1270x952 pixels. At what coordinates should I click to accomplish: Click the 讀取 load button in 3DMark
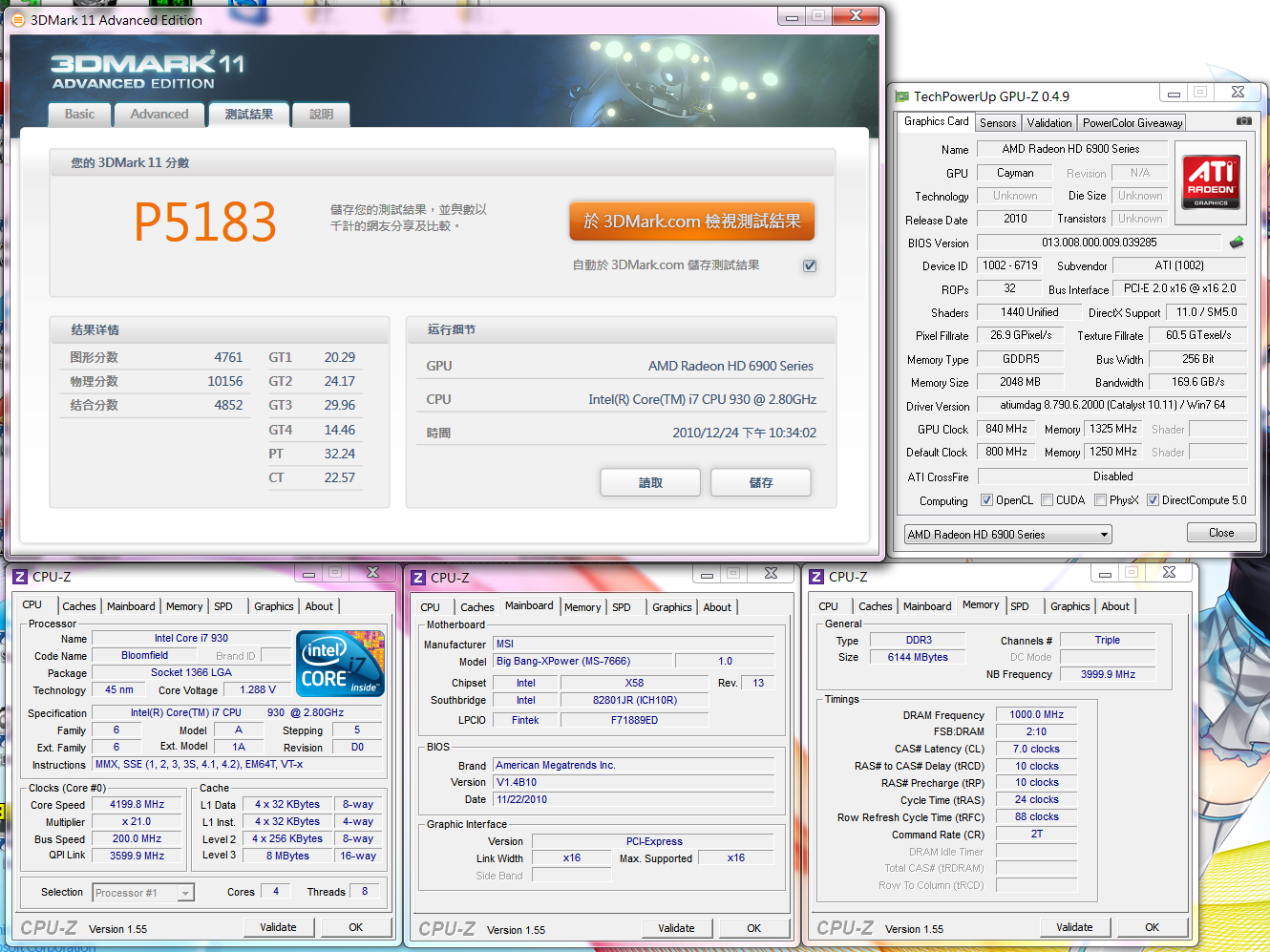pyautogui.click(x=650, y=483)
